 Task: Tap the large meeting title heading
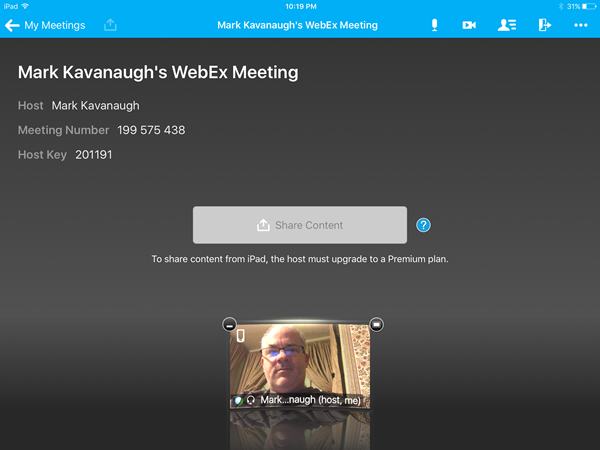pos(158,72)
